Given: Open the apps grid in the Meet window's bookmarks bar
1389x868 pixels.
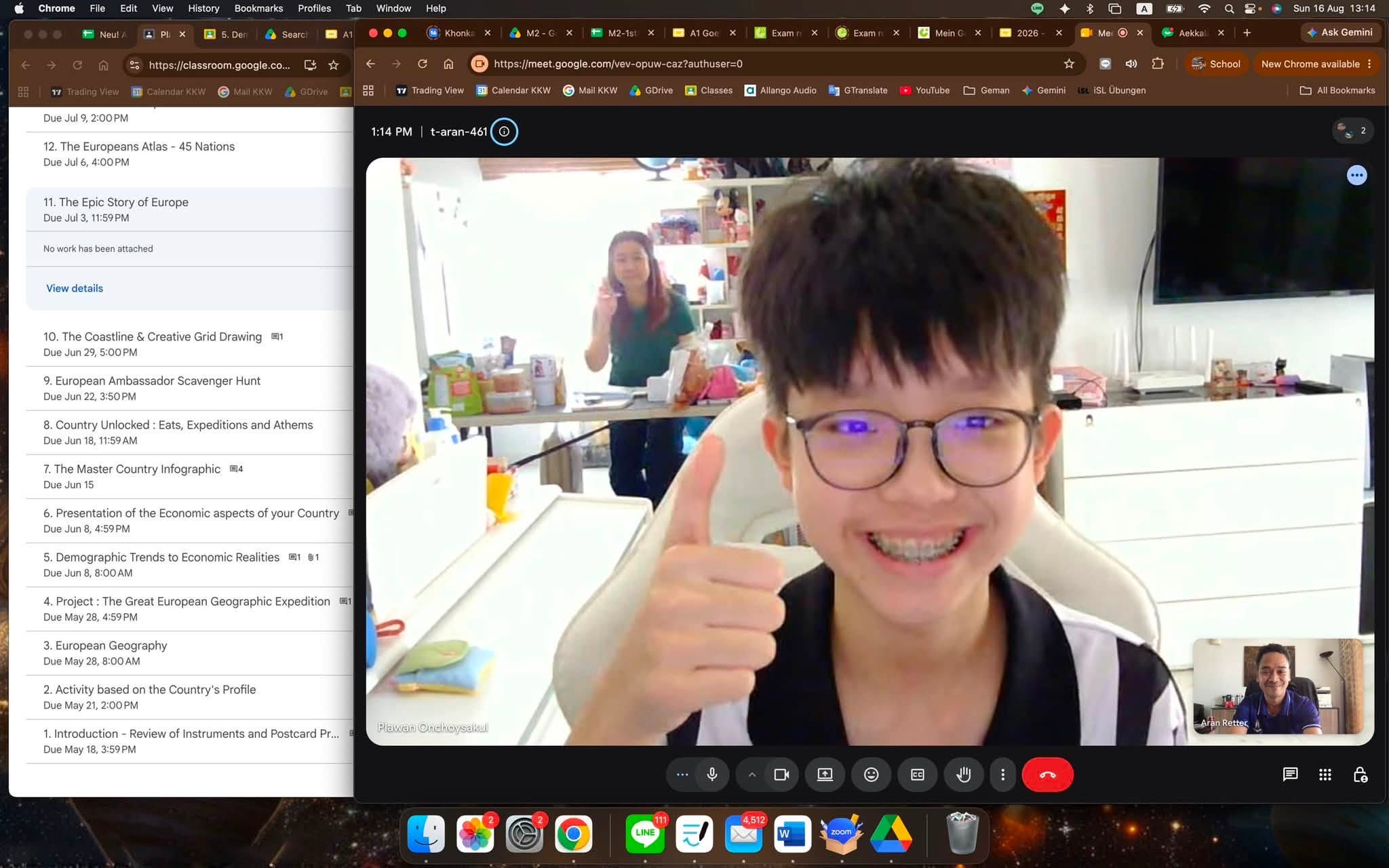Looking at the screenshot, I should coord(368,90).
